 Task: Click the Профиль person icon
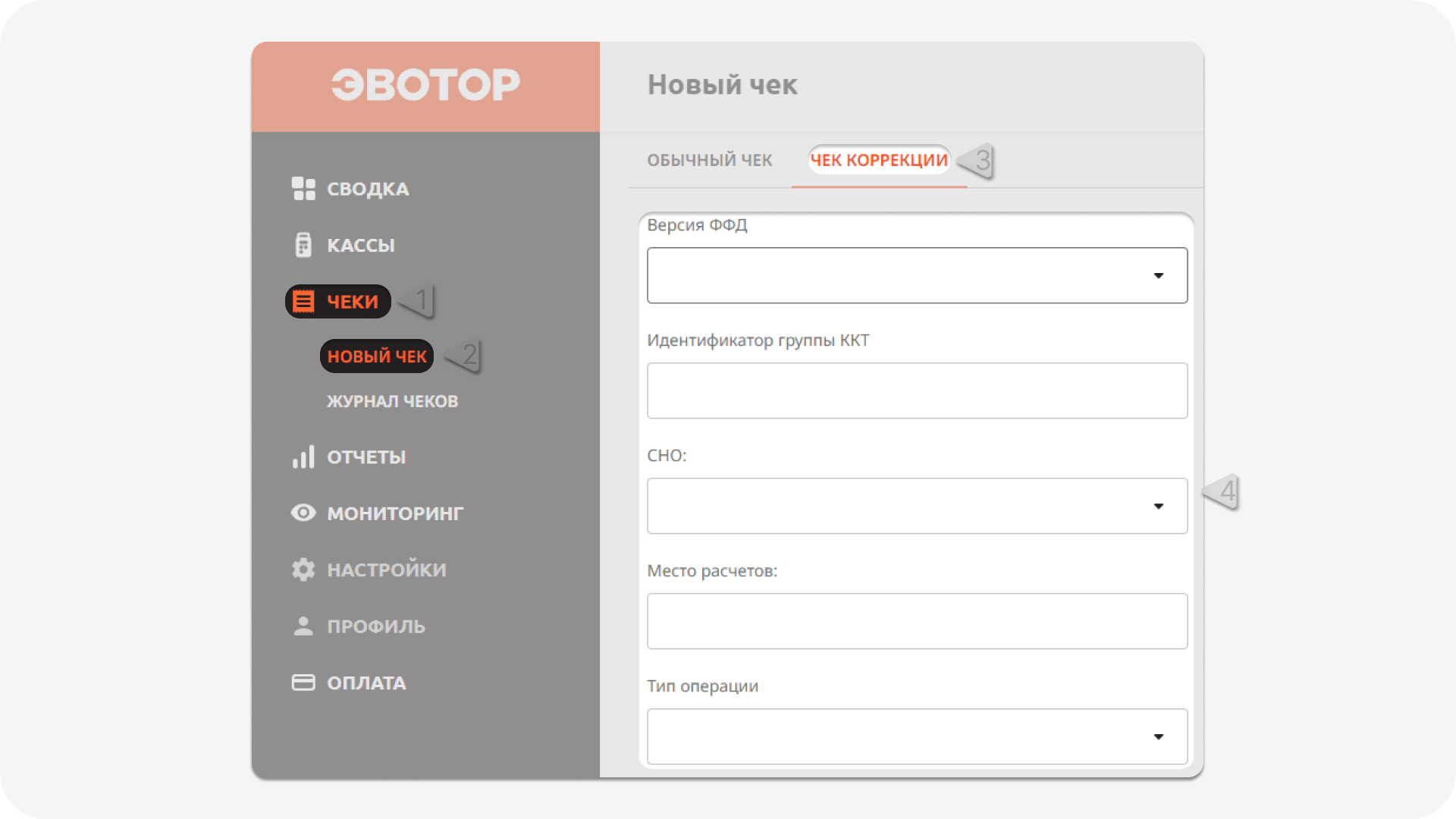[x=303, y=625]
